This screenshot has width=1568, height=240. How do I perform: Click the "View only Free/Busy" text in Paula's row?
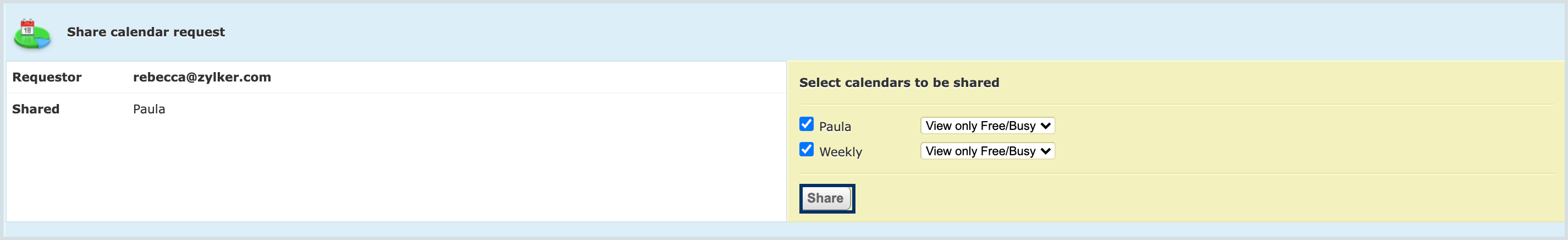[980, 126]
